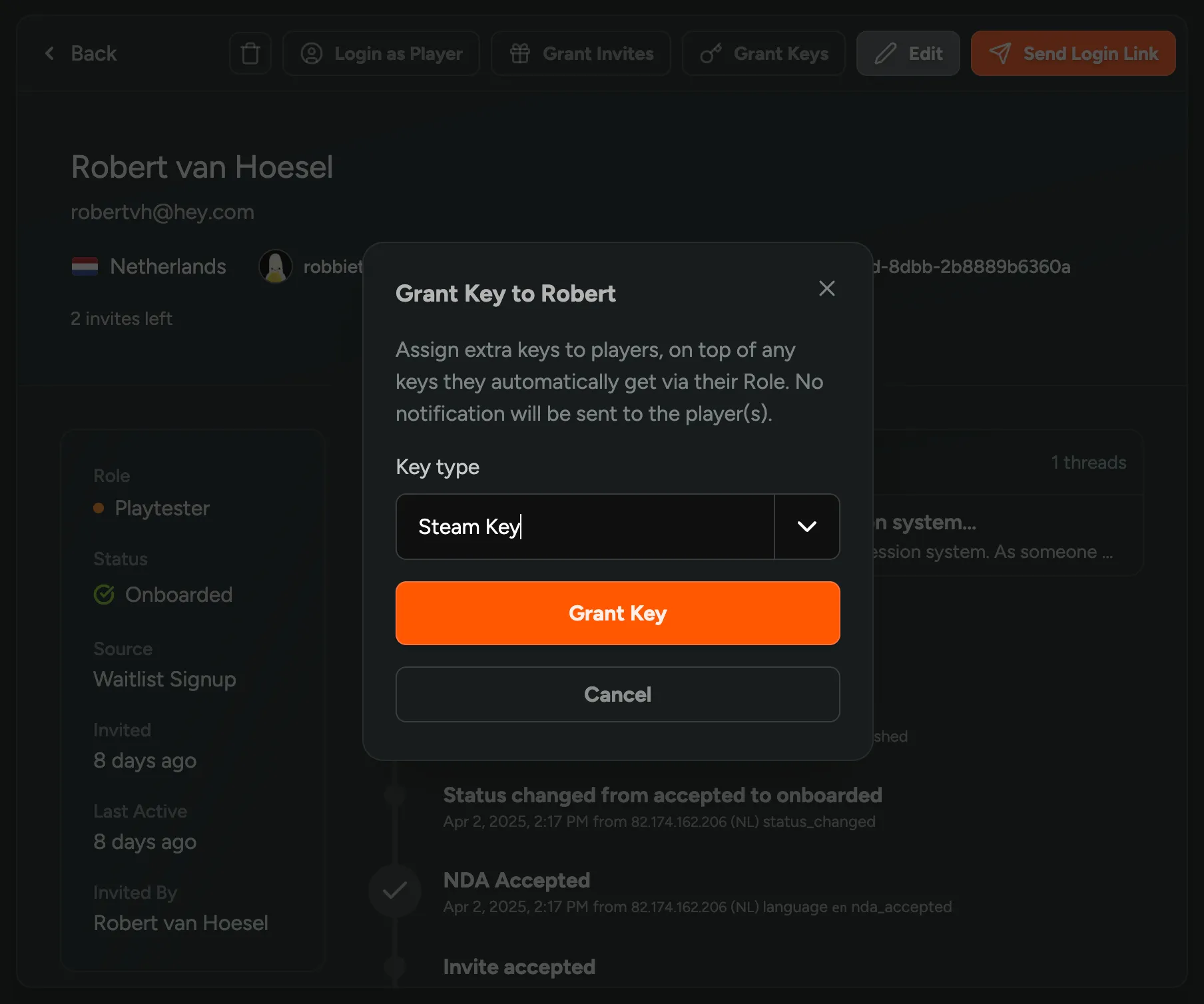Delete this player via the trash icon
1204x1004 pixels.
(x=250, y=53)
